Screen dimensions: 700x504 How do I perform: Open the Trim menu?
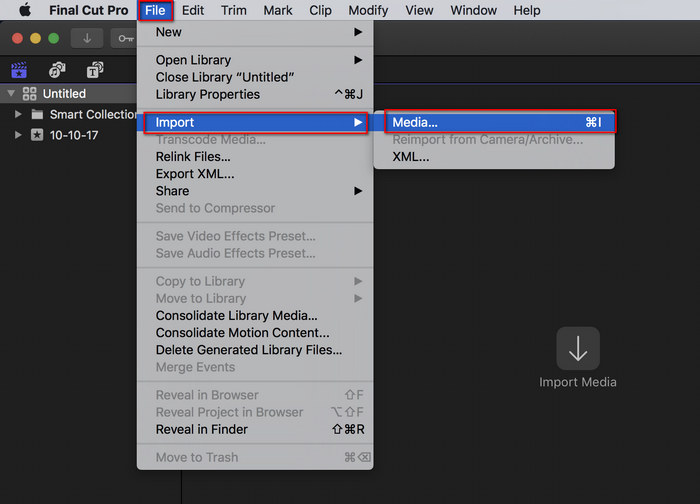click(x=234, y=10)
